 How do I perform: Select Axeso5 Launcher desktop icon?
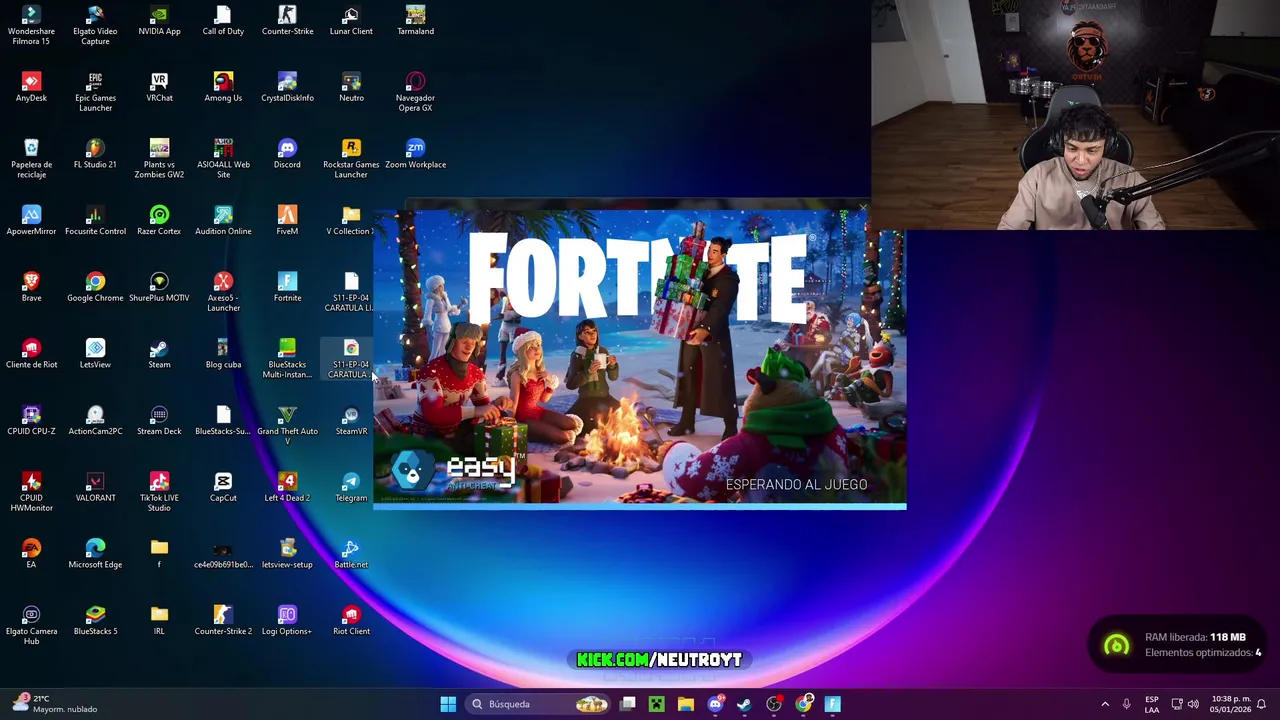[x=223, y=292]
